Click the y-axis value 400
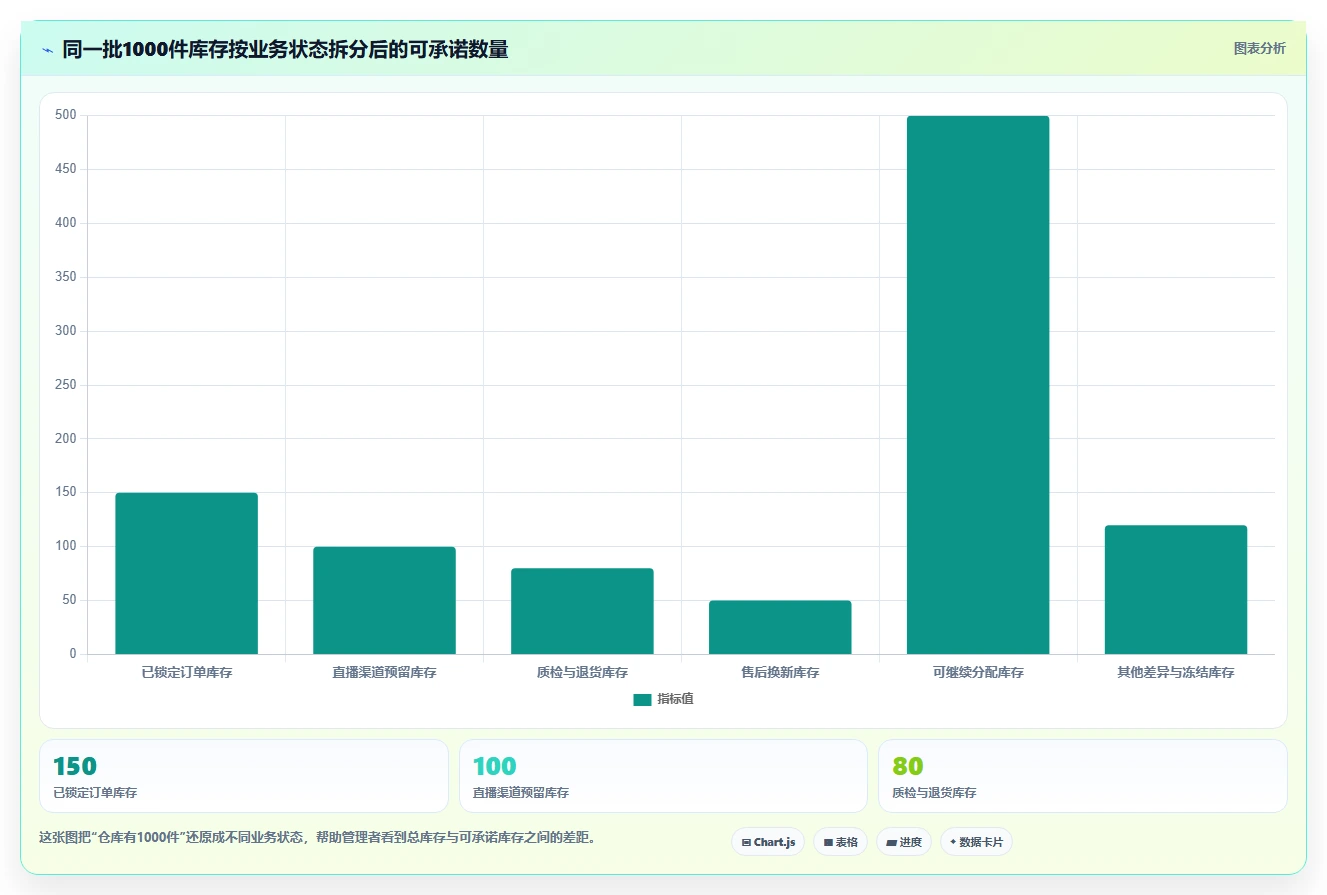Image resolution: width=1327 pixels, height=895 pixels. (66, 223)
